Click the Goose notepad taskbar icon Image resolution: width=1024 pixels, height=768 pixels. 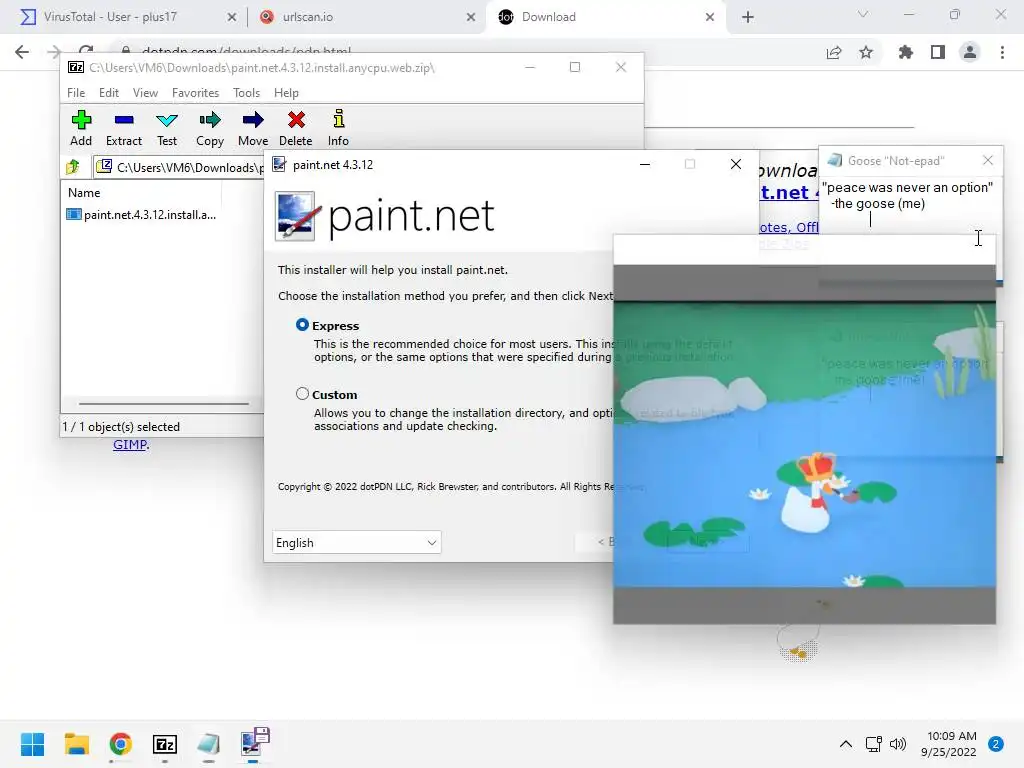click(208, 744)
